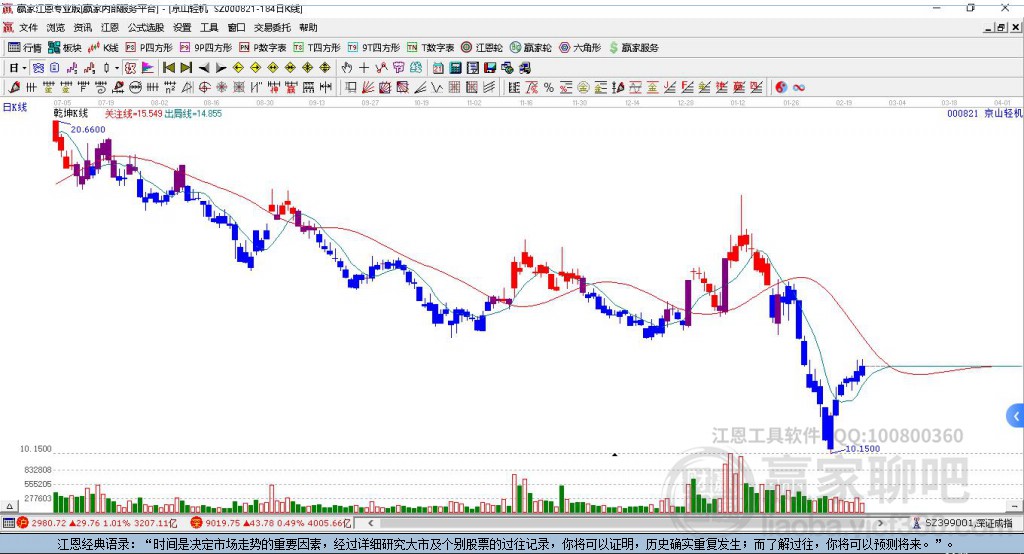Screen dimensions: 1024x554
Task: Open the 交易委托 menu
Action: [x=272, y=27]
